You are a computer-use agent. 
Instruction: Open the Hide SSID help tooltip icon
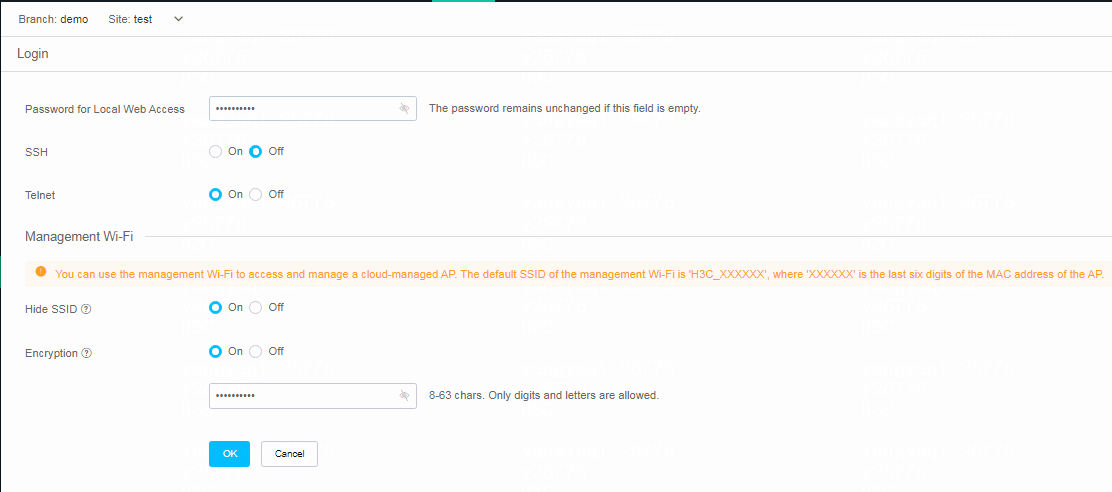coord(86,309)
